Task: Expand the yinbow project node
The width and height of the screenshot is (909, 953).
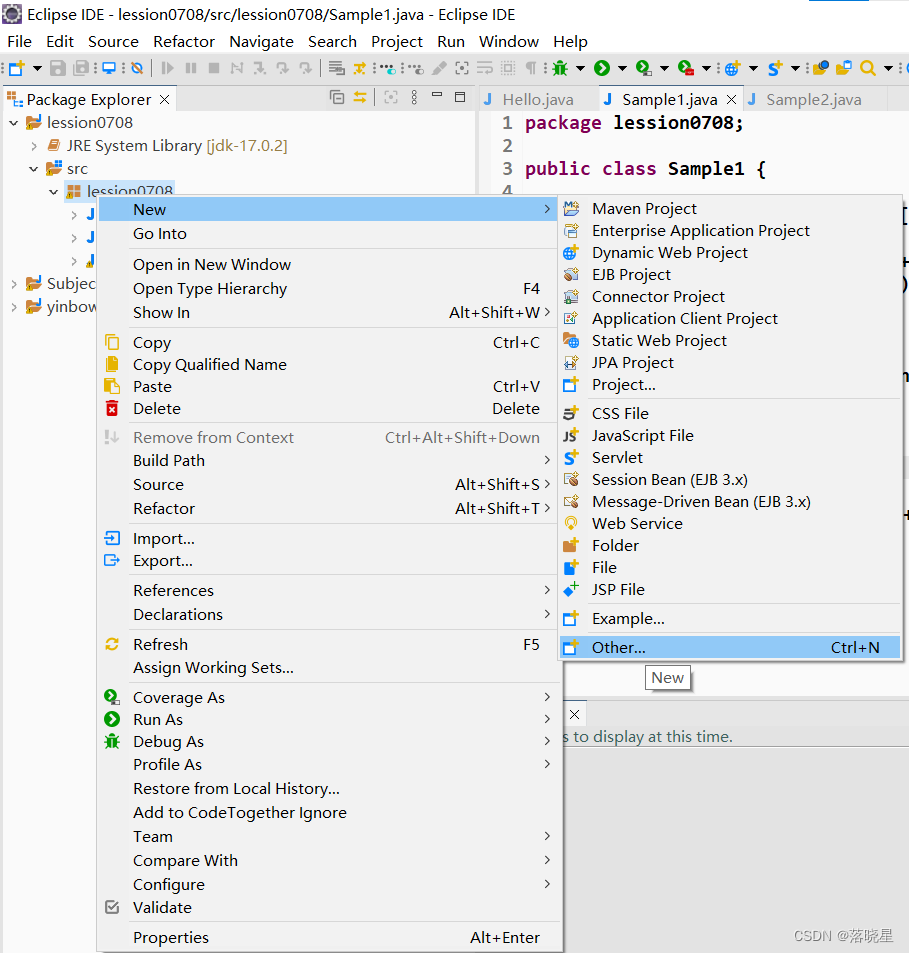Action: pos(13,307)
